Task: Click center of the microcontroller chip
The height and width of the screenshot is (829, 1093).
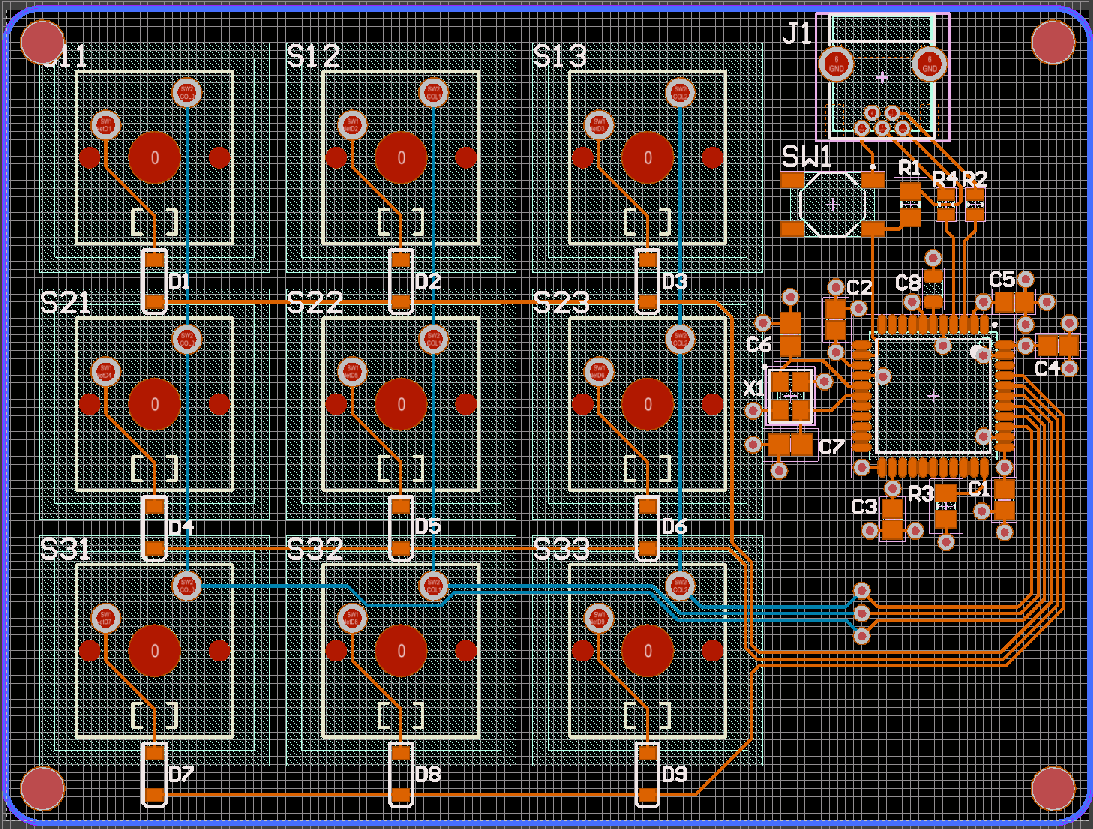Action: click(x=933, y=396)
